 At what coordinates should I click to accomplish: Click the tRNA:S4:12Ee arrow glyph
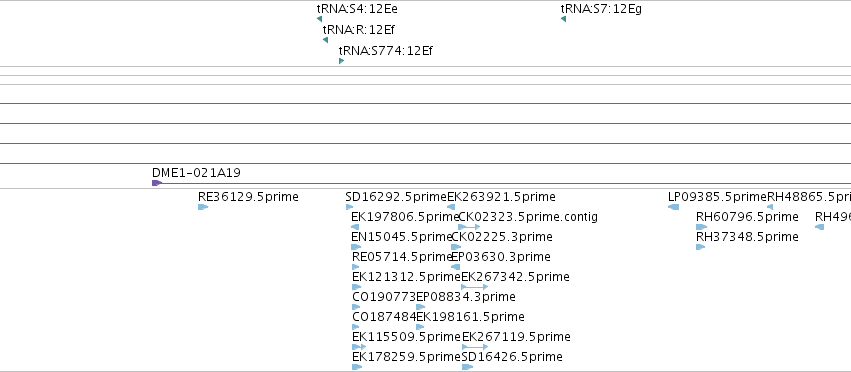point(319,19)
